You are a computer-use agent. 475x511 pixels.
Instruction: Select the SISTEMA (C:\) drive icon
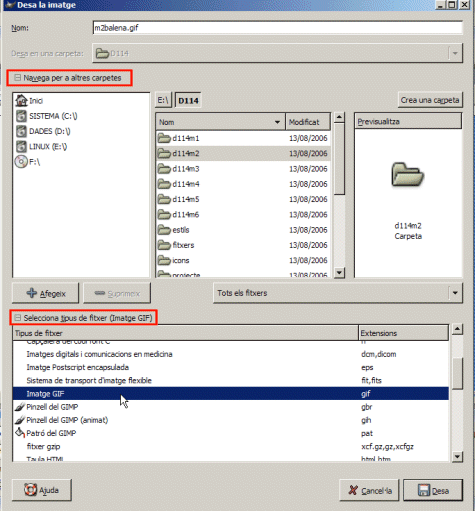click(21, 116)
